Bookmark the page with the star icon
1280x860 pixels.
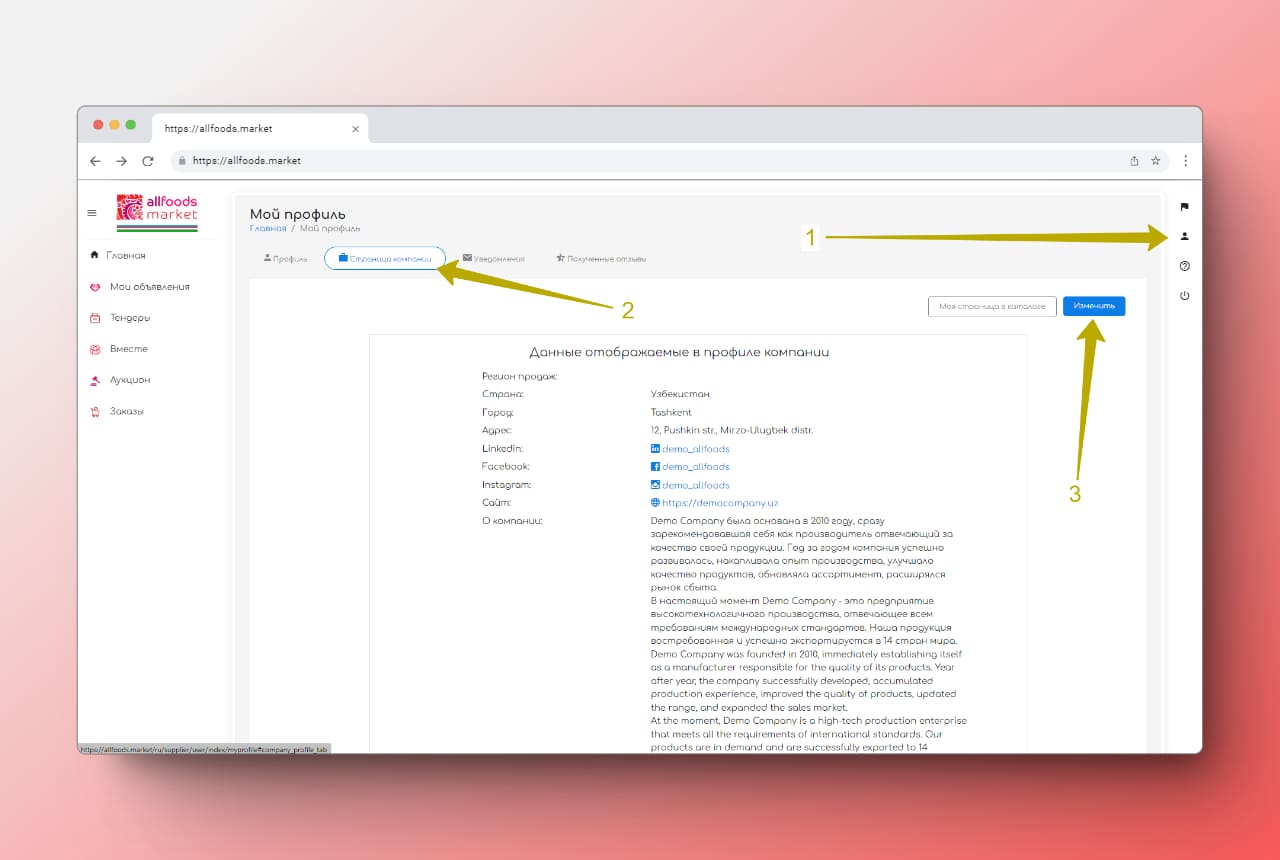pyautogui.click(x=1156, y=161)
